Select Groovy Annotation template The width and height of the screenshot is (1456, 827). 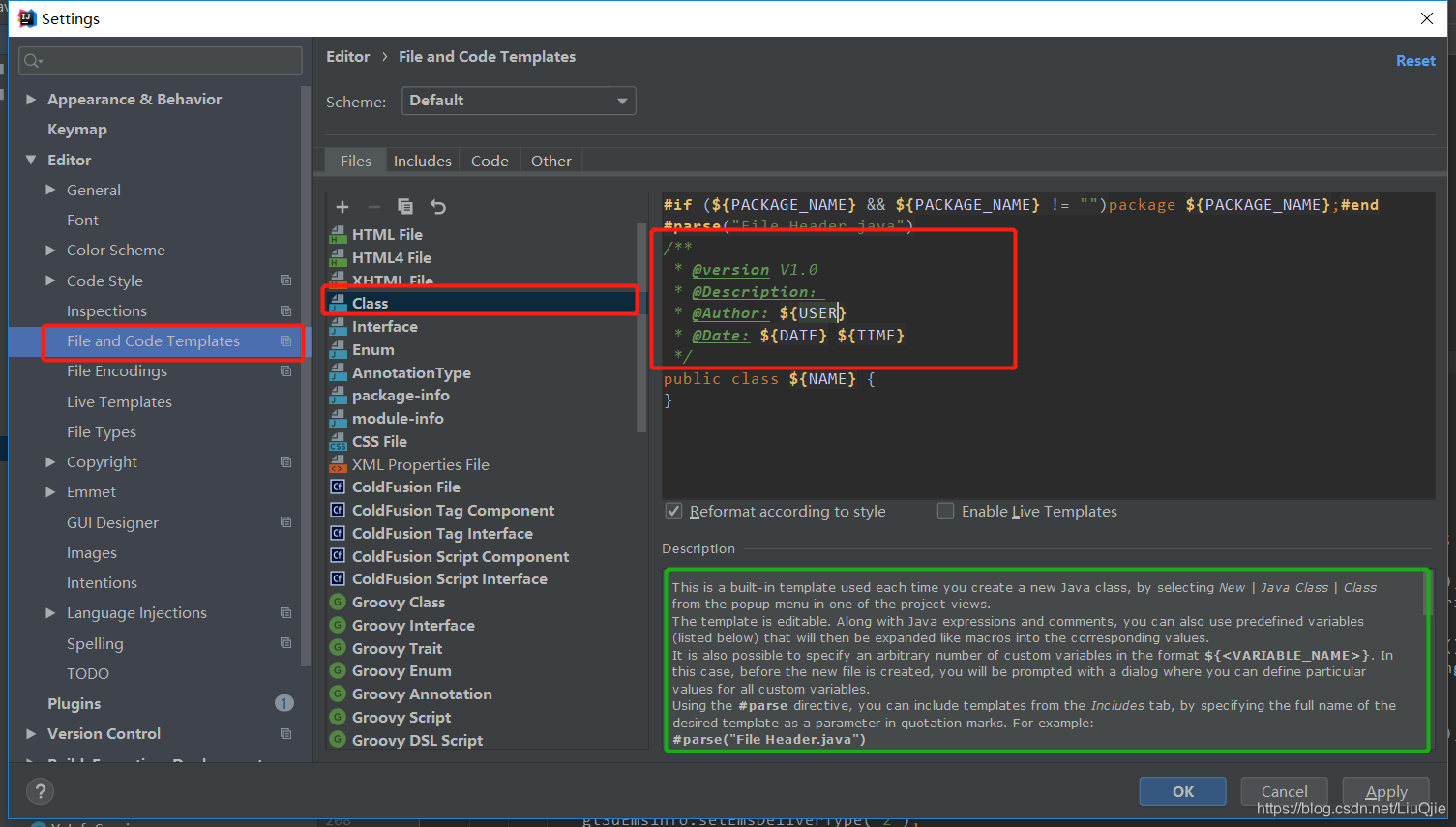point(422,694)
